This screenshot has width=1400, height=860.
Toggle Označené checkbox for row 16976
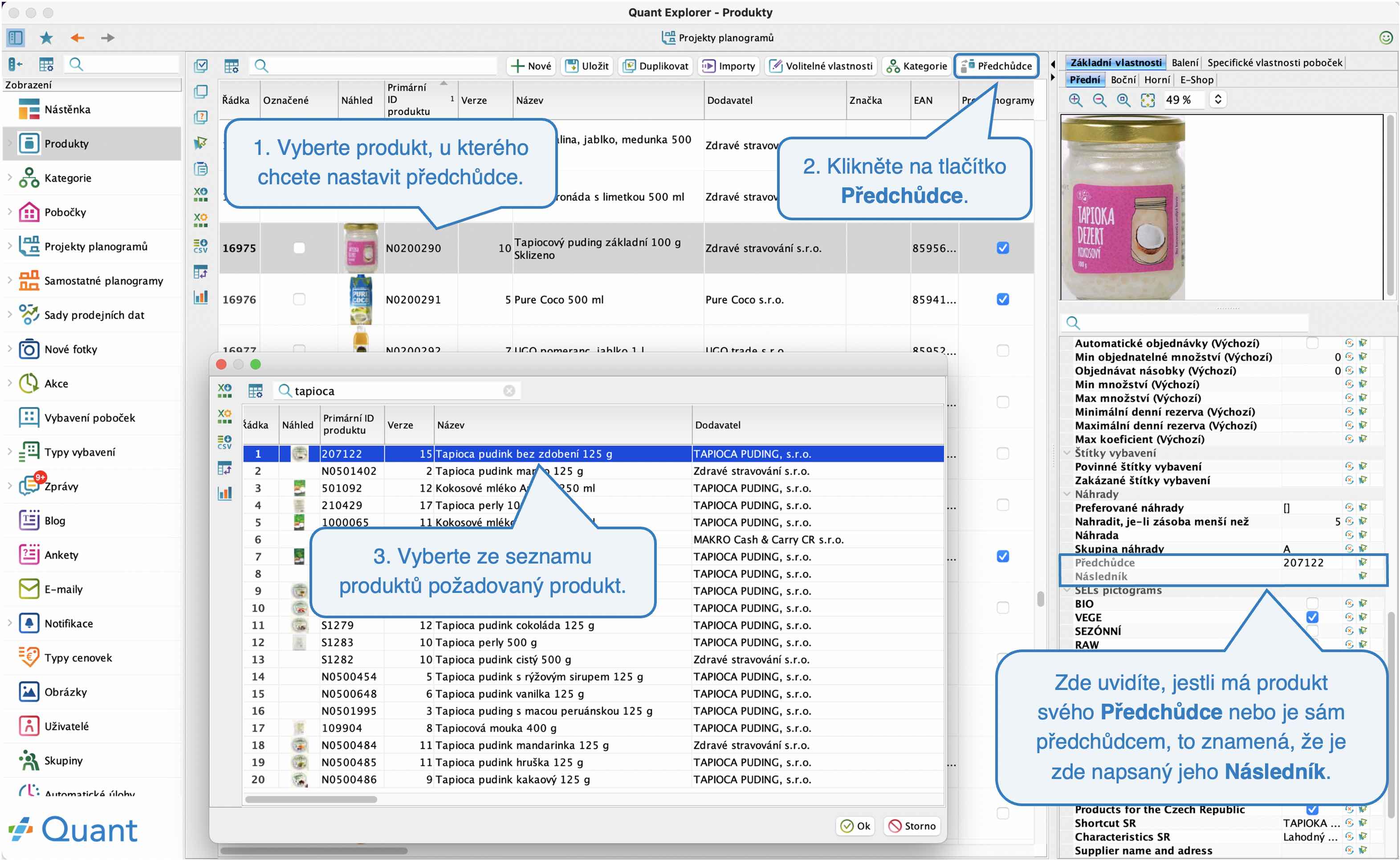pos(299,299)
